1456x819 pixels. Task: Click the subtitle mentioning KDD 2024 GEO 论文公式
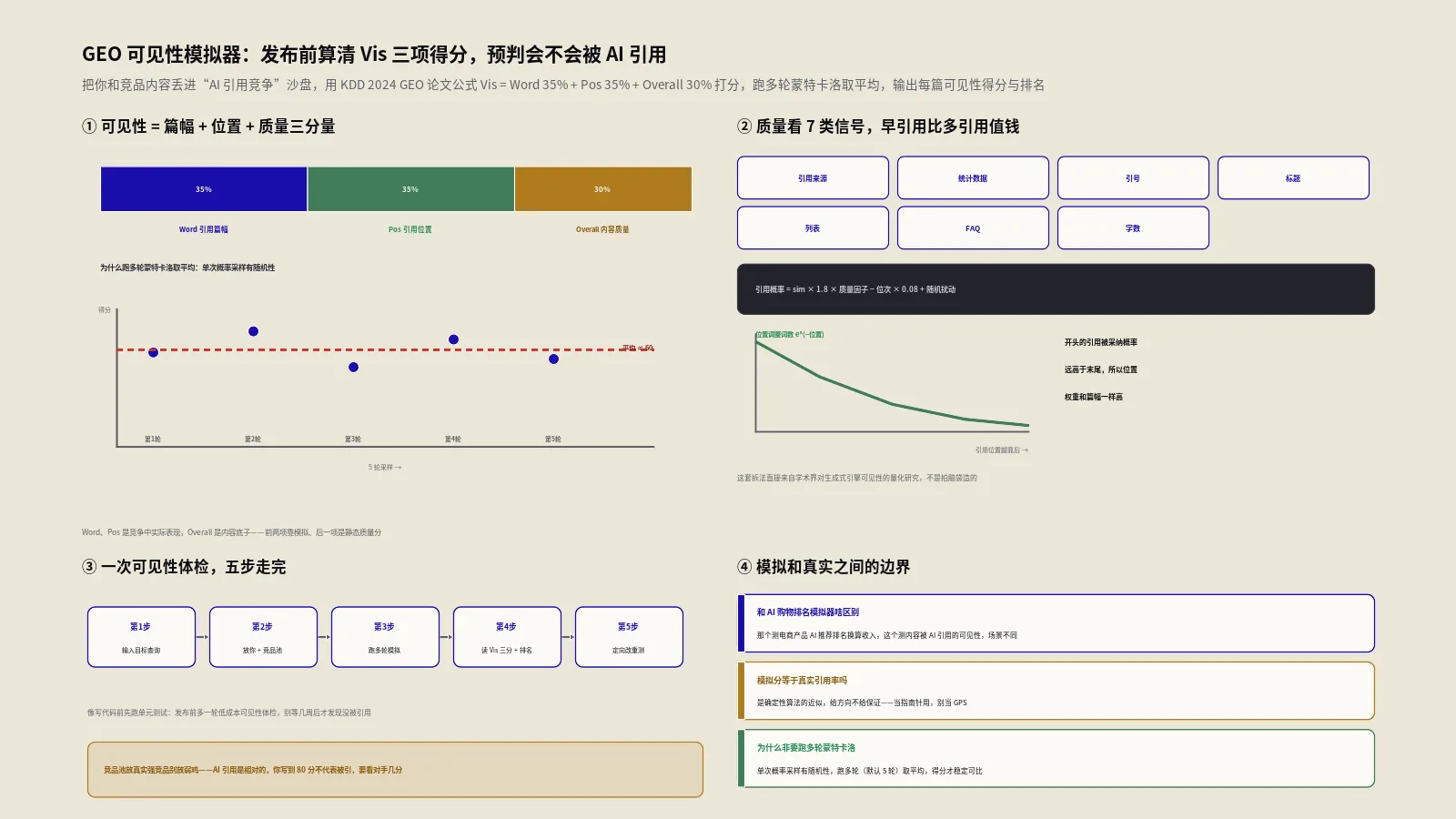coord(563,85)
